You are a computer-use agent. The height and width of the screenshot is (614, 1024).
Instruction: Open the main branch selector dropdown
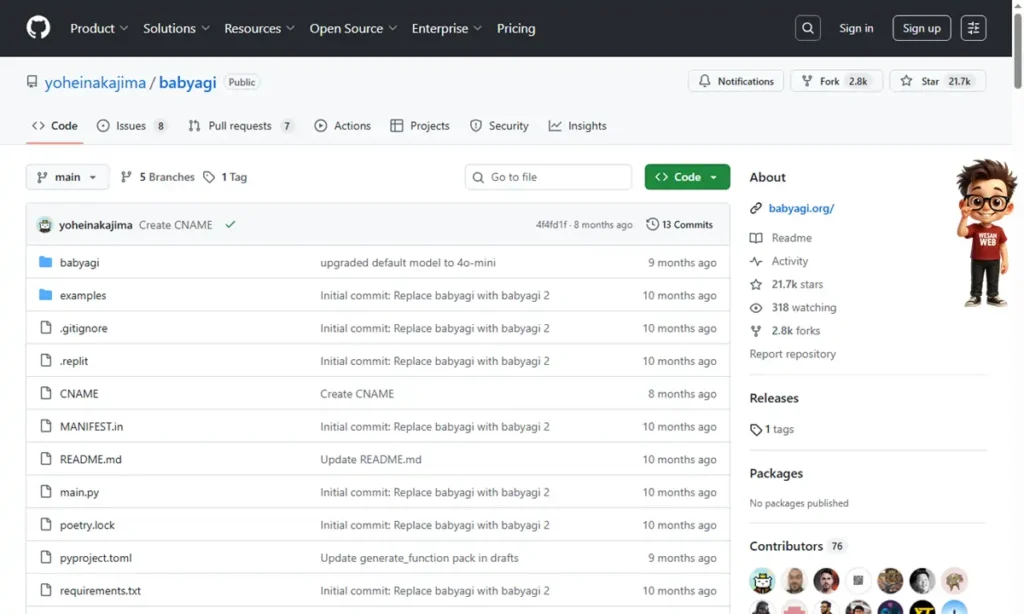tap(67, 177)
